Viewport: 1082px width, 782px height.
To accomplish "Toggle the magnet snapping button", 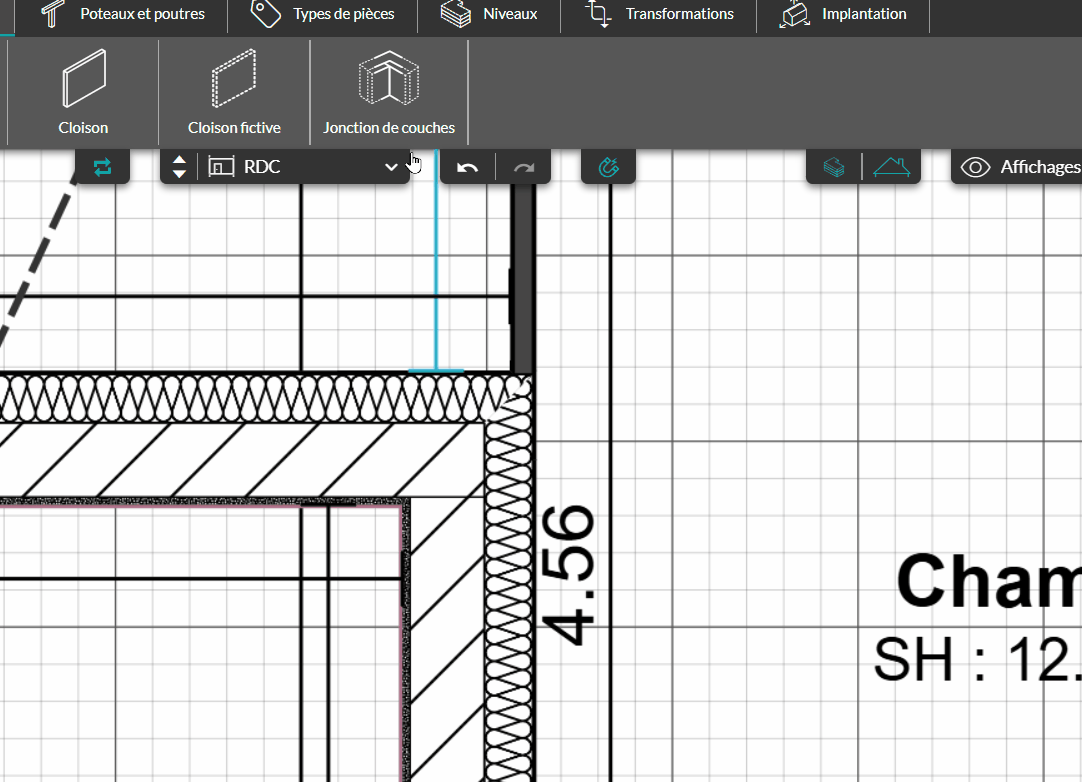I will [x=608, y=167].
